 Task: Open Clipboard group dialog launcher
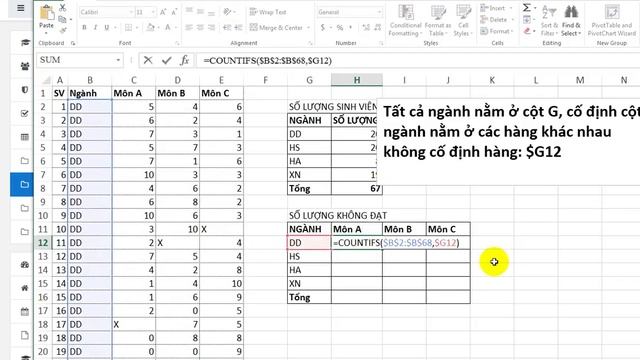pyautogui.click(x=73, y=43)
